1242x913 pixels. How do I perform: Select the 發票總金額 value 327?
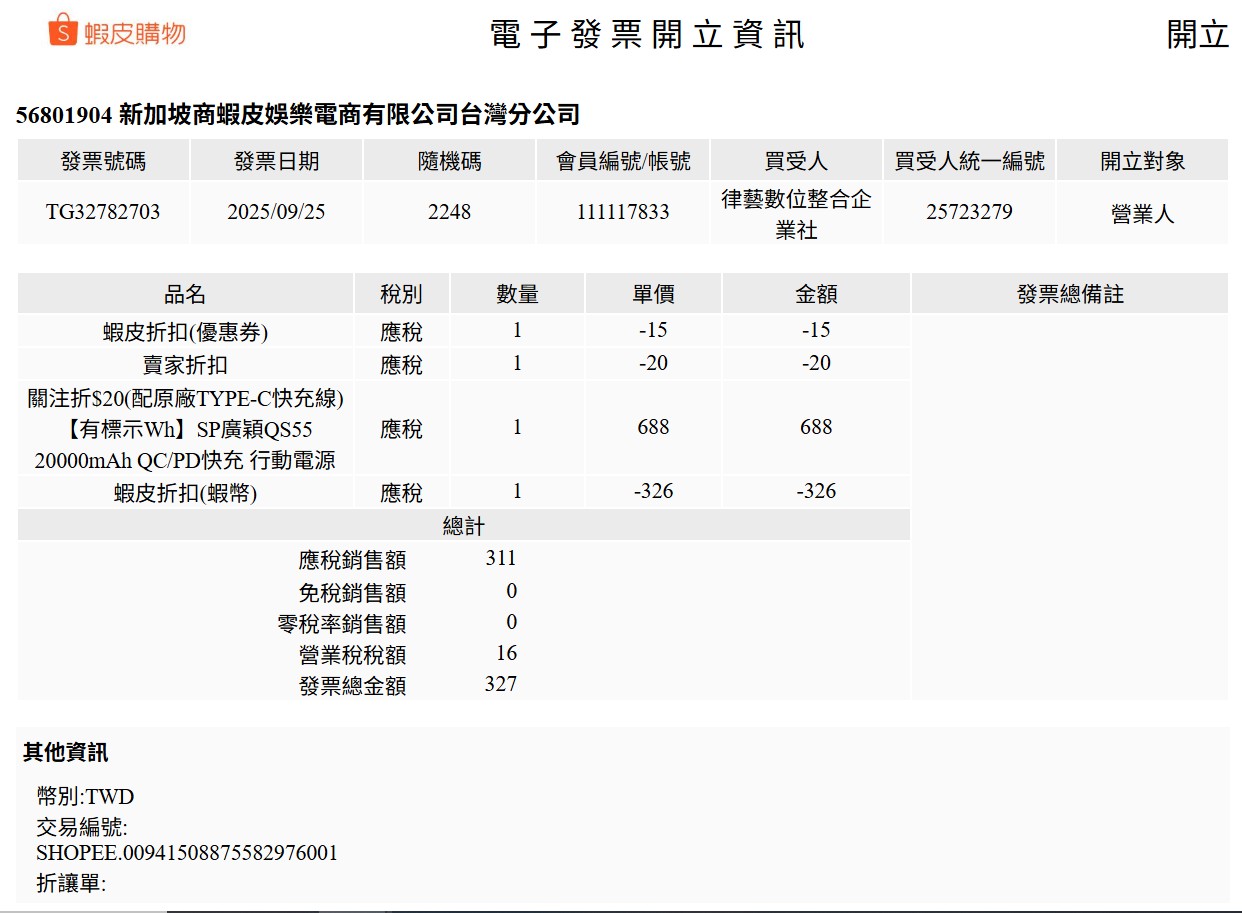pyautogui.click(x=501, y=684)
